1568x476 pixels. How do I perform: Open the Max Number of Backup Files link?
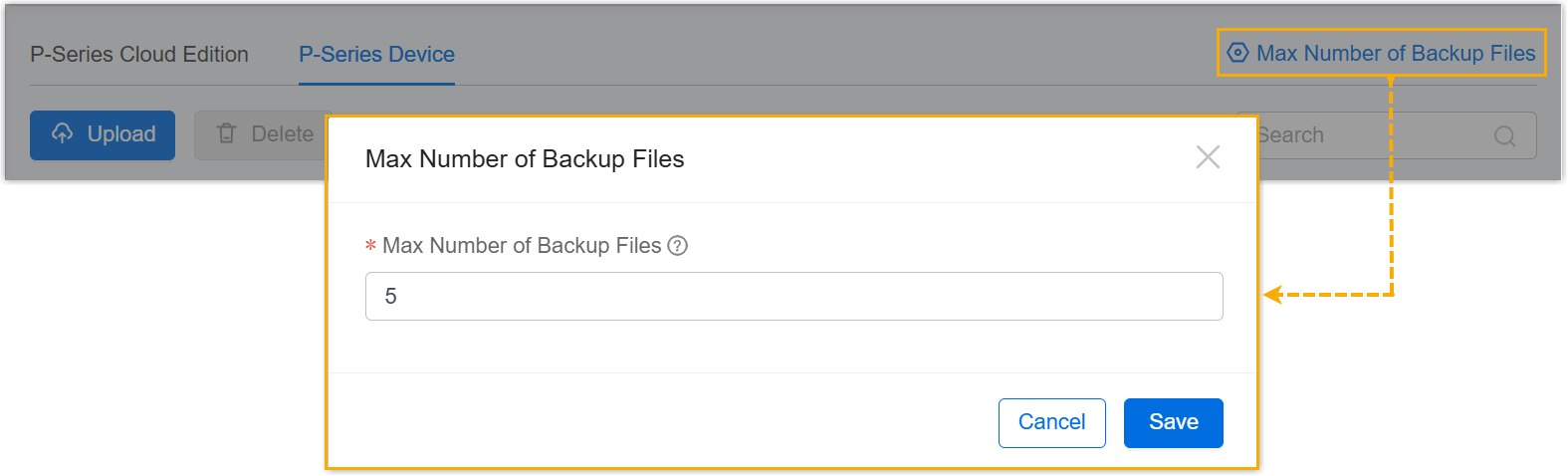click(1395, 54)
